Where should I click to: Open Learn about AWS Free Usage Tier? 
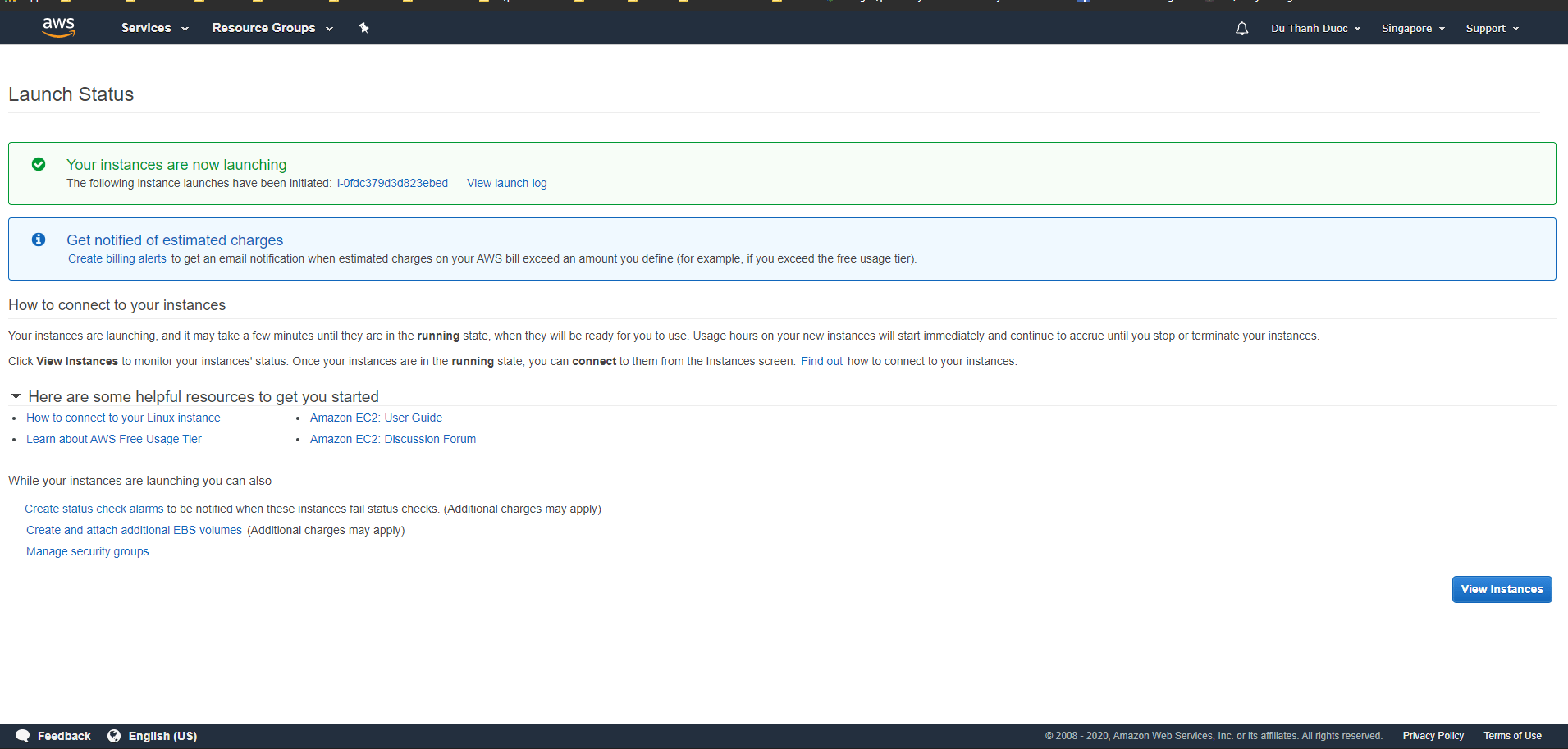(114, 439)
